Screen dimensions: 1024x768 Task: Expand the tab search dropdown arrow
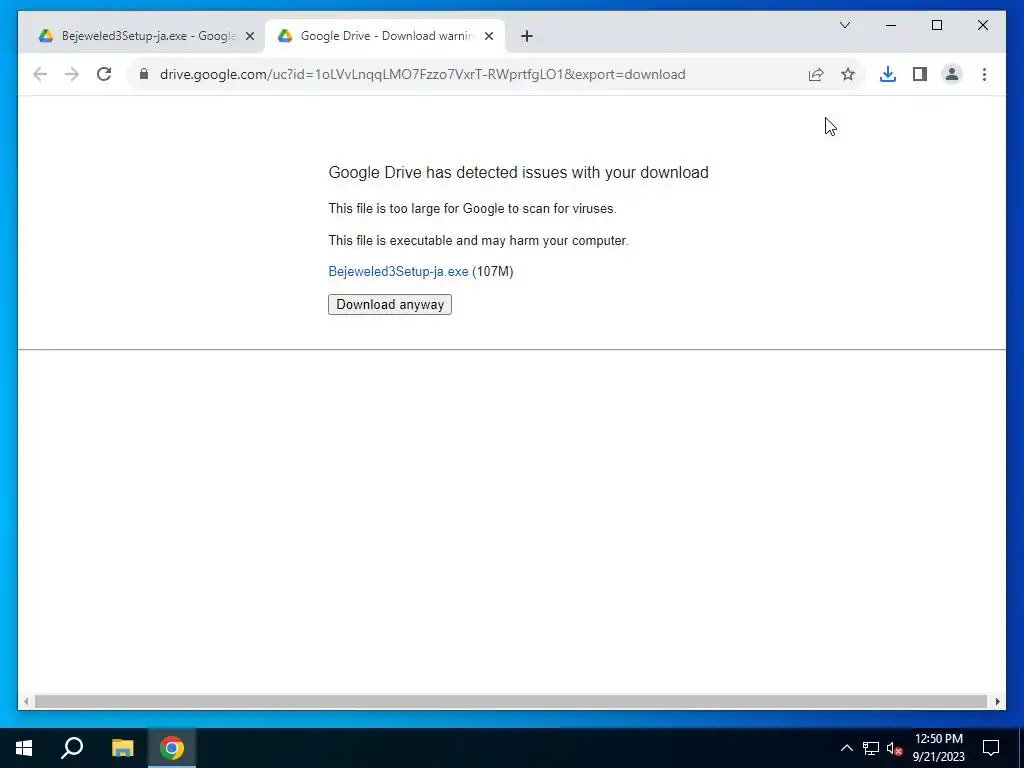click(x=844, y=25)
